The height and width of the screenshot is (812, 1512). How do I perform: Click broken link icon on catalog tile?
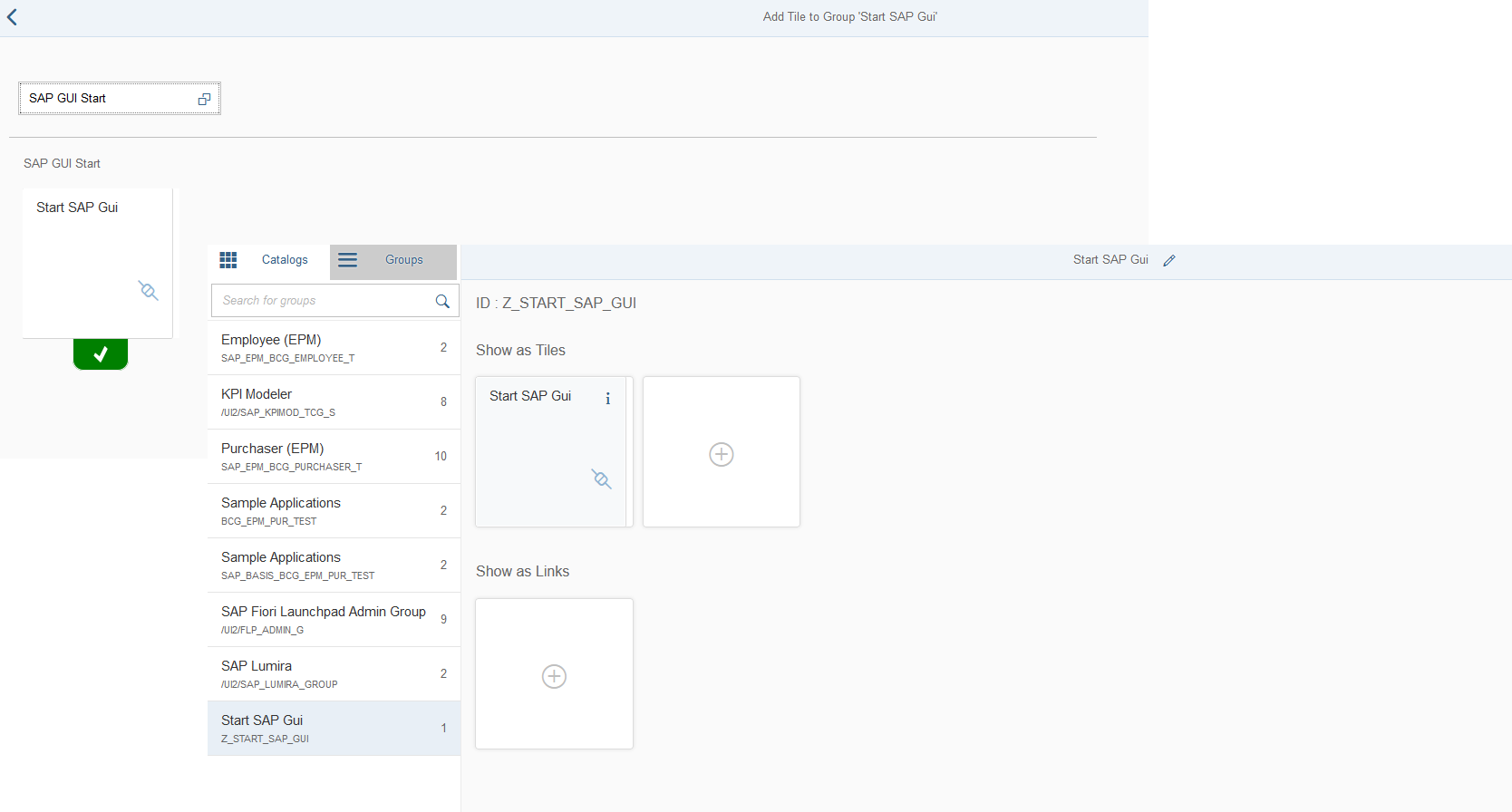tap(149, 291)
